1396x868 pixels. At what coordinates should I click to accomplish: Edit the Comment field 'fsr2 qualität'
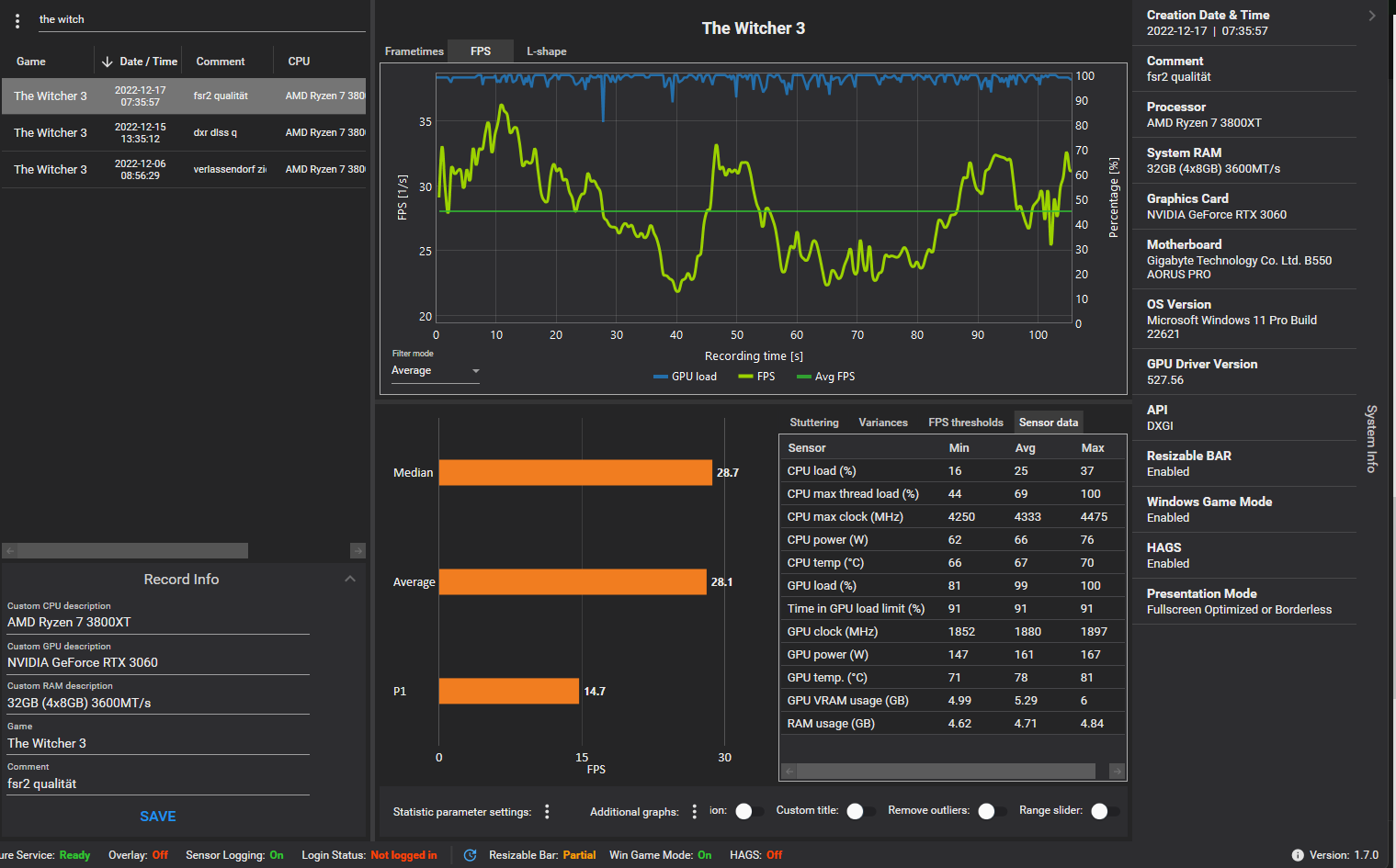click(158, 783)
